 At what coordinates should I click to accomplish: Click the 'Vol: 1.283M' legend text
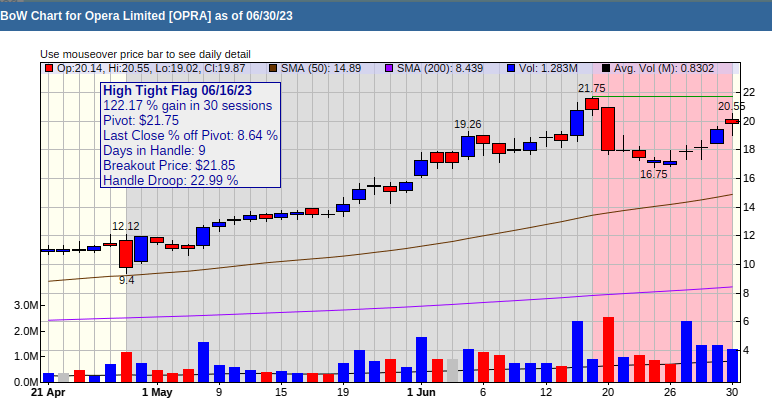[548, 68]
